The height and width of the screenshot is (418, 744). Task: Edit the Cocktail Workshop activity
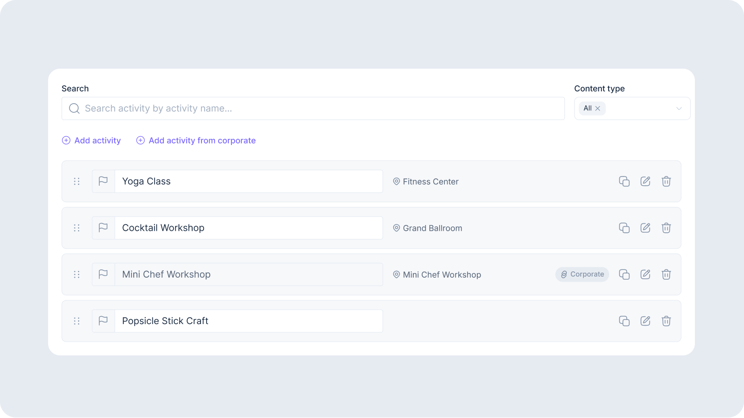click(x=645, y=228)
